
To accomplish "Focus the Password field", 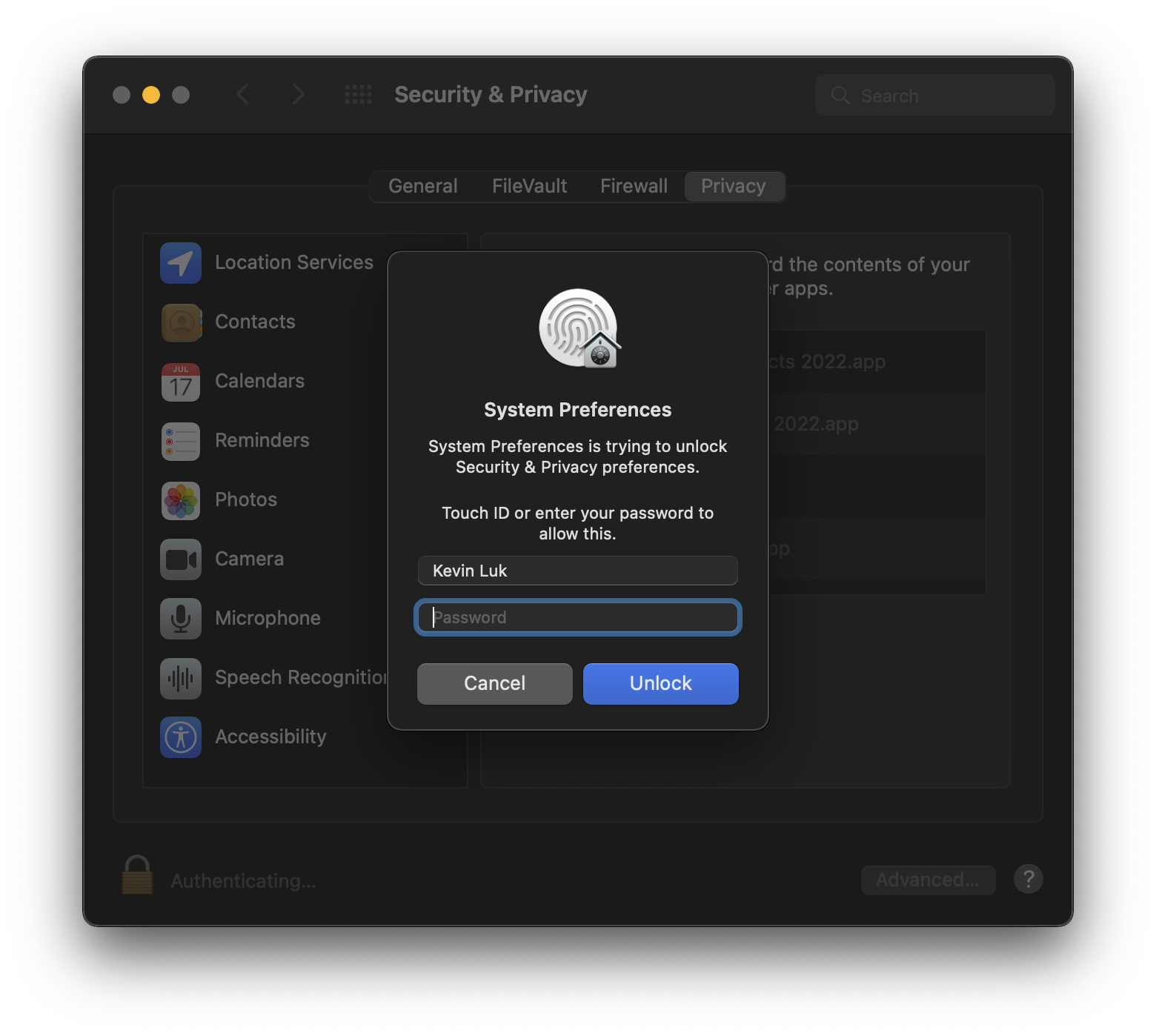I will (578, 617).
